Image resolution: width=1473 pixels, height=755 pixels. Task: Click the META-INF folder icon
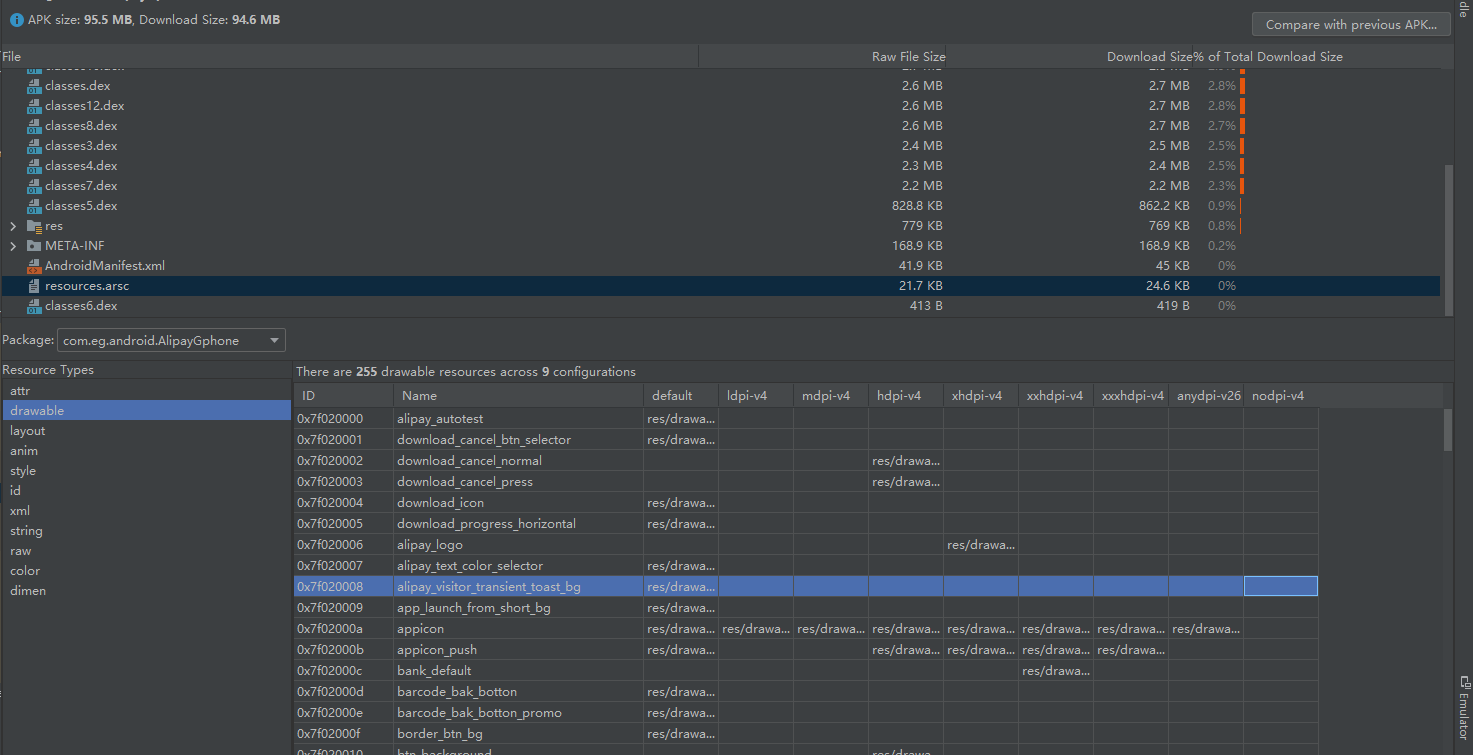pyautogui.click(x=34, y=246)
